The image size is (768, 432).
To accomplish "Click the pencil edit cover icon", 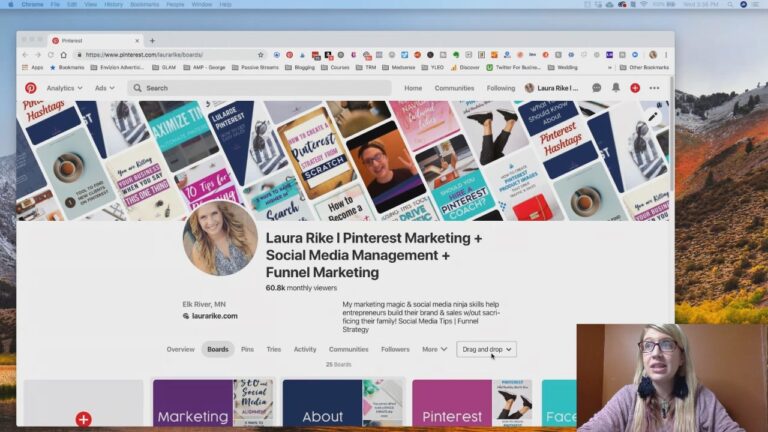I will (652, 117).
